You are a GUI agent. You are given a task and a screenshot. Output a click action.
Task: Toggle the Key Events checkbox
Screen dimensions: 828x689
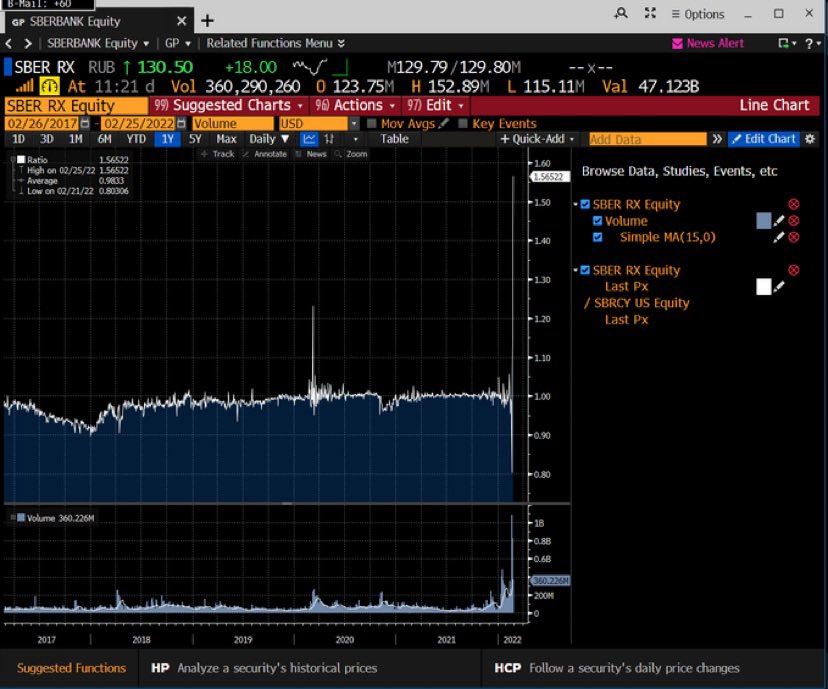(x=463, y=124)
